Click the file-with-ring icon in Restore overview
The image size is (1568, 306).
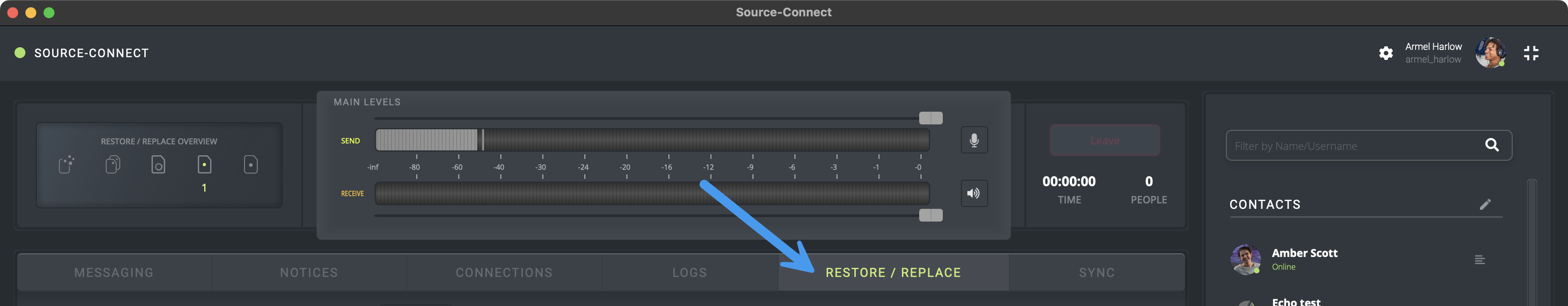point(158,165)
